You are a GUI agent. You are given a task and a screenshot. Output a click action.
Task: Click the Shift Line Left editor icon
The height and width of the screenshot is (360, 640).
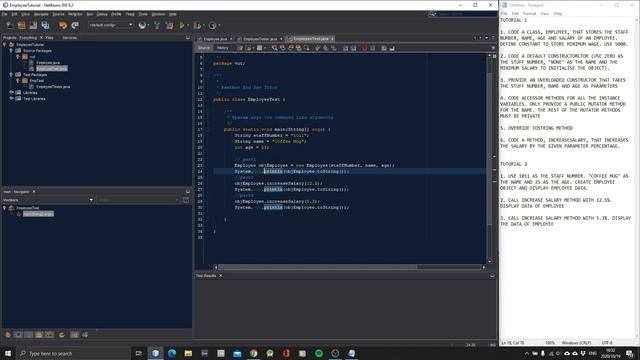click(x=345, y=48)
